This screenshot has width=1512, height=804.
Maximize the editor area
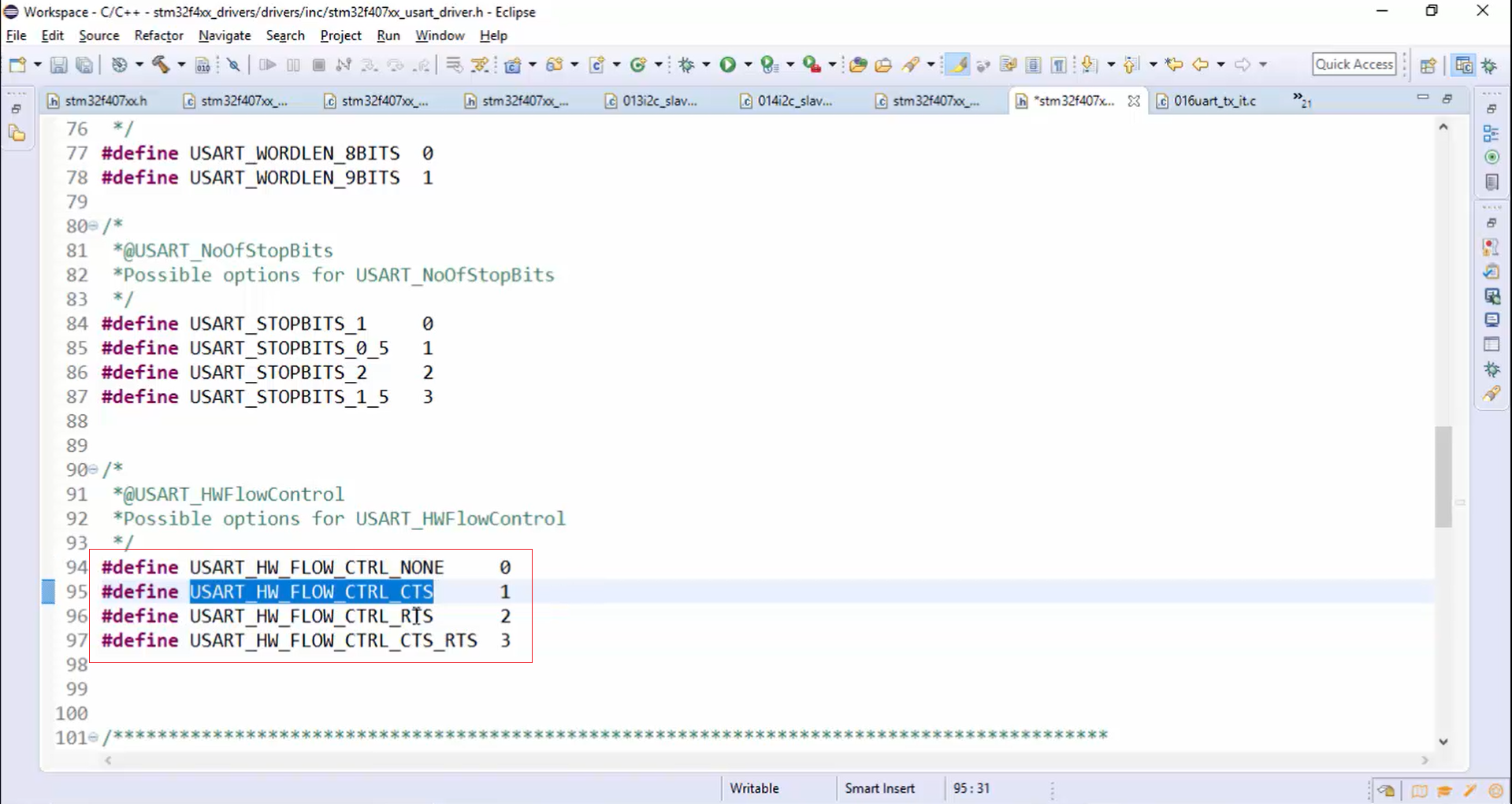pyautogui.click(x=1447, y=98)
